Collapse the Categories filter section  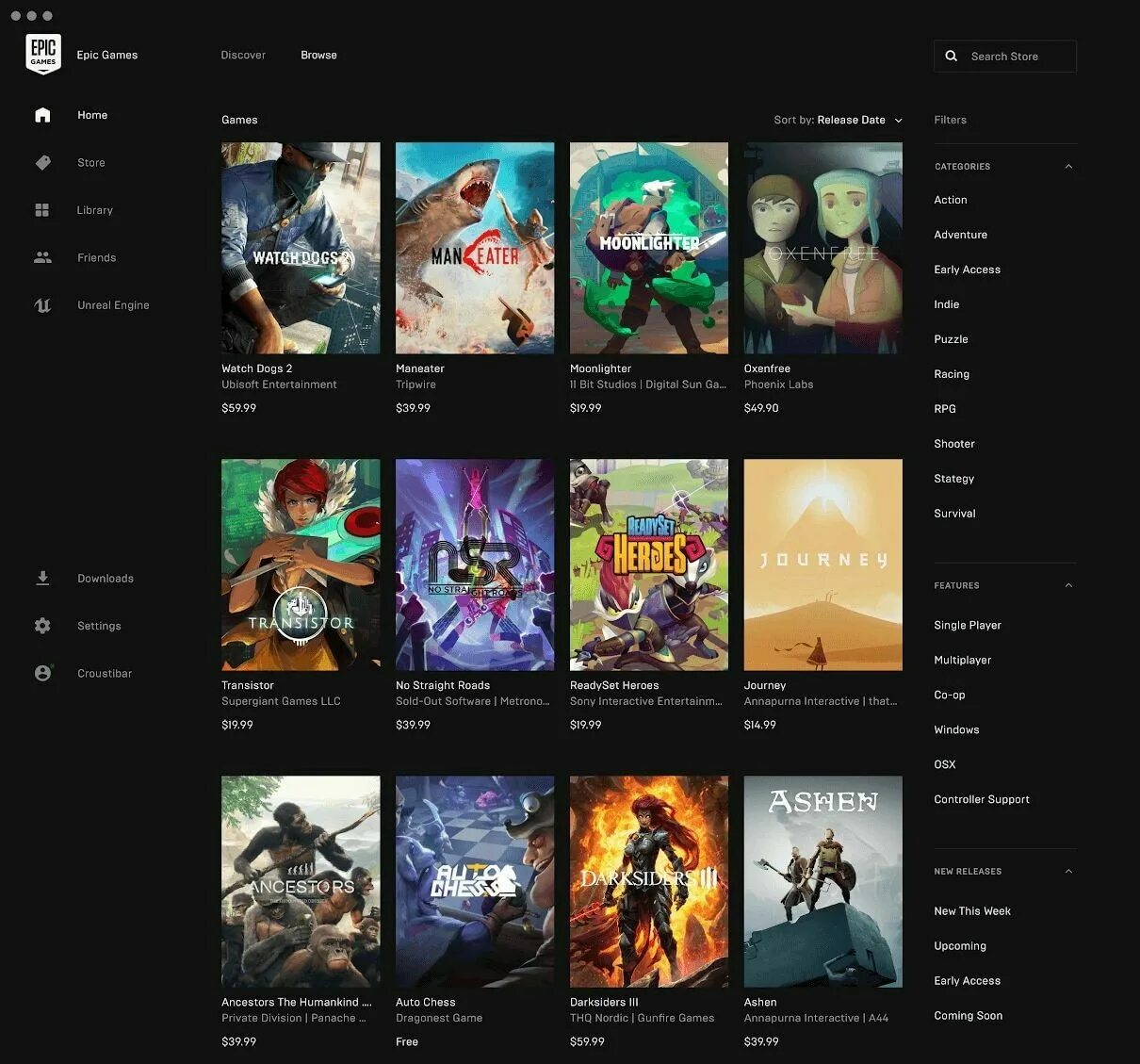click(1068, 167)
